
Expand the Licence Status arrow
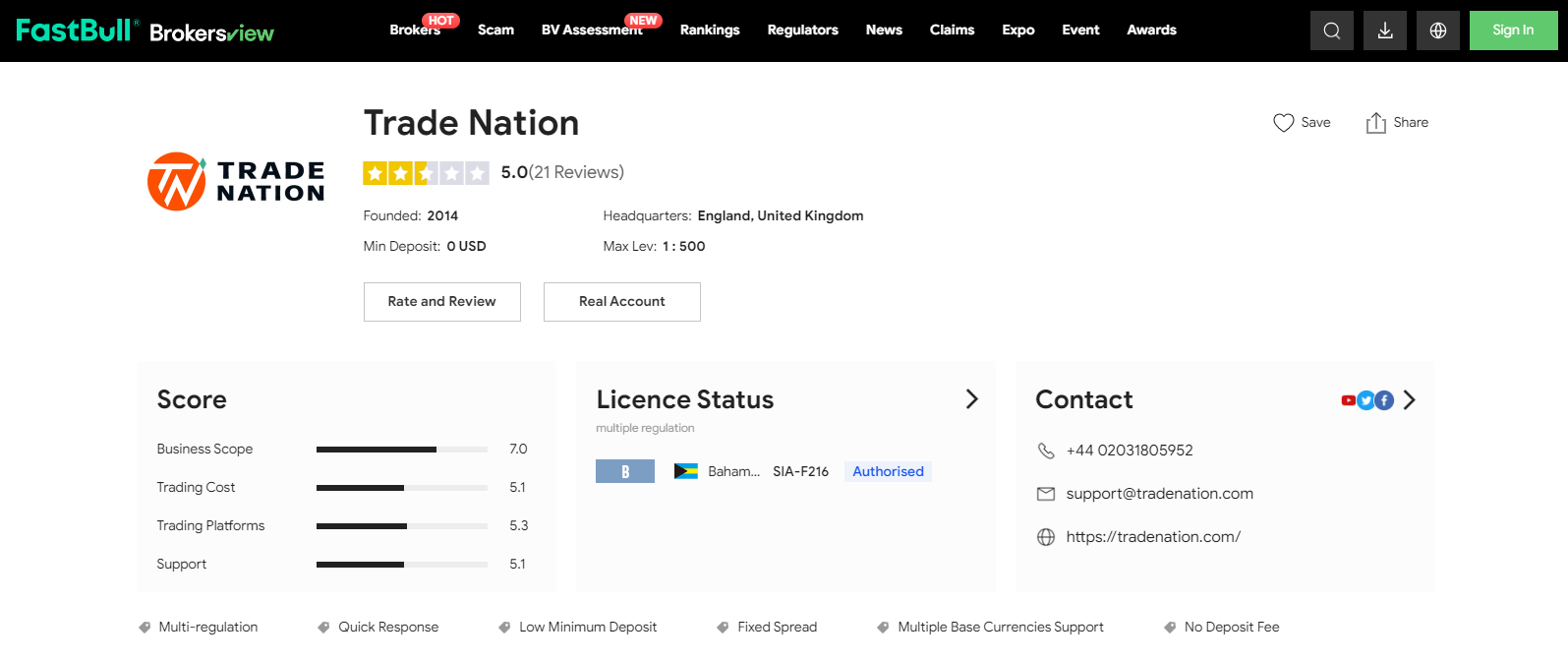click(x=971, y=398)
